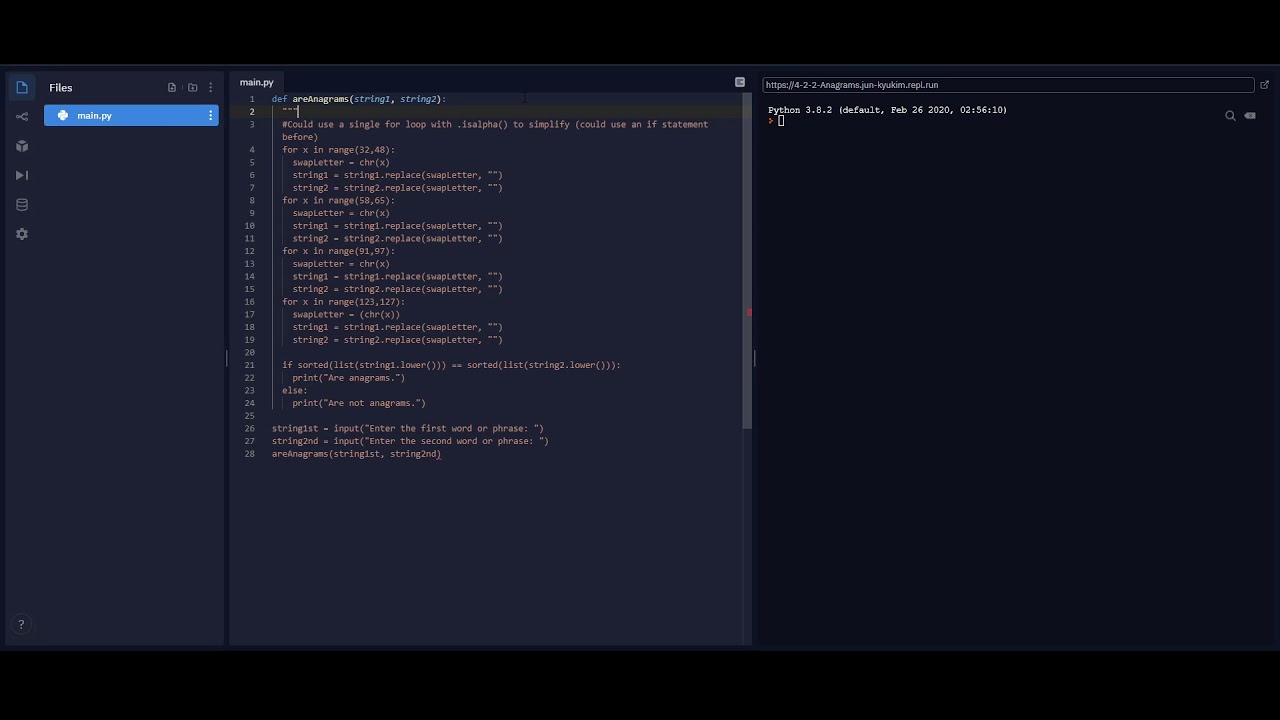This screenshot has width=1280, height=720.
Task: Click line number 20 in gutter
Action: point(250,353)
